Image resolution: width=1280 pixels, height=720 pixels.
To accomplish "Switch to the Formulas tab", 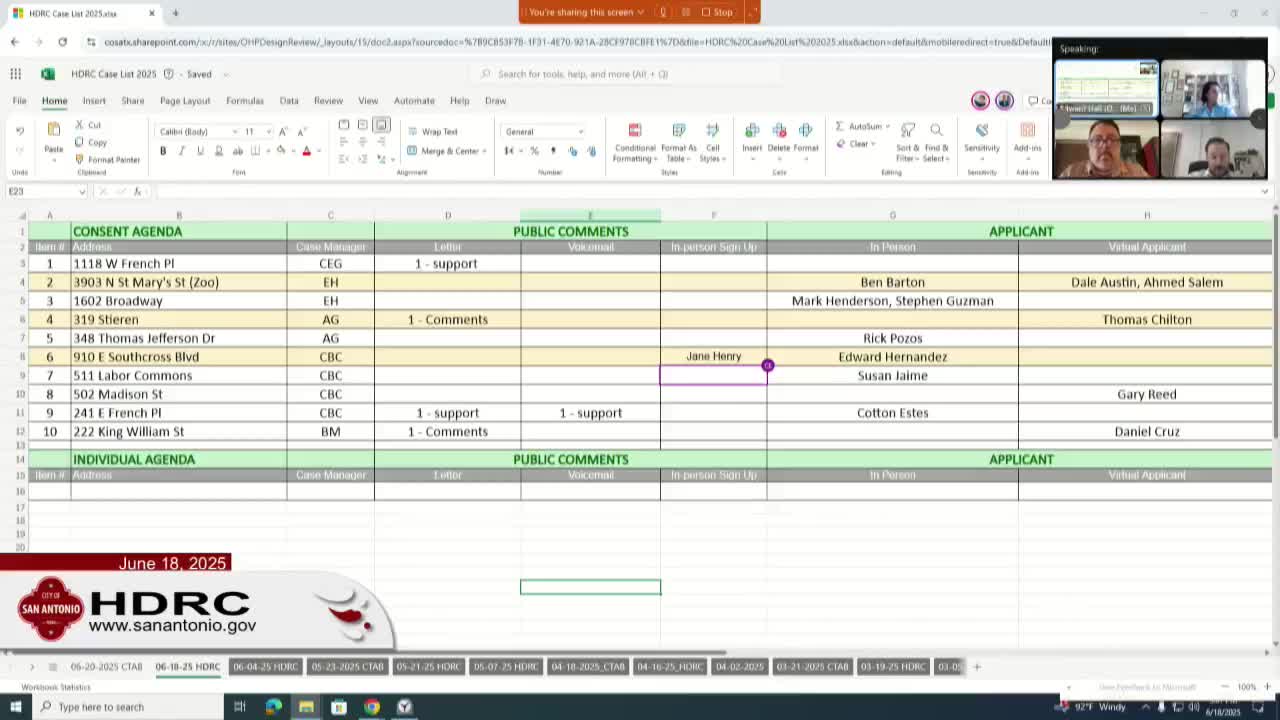I will (x=245, y=101).
